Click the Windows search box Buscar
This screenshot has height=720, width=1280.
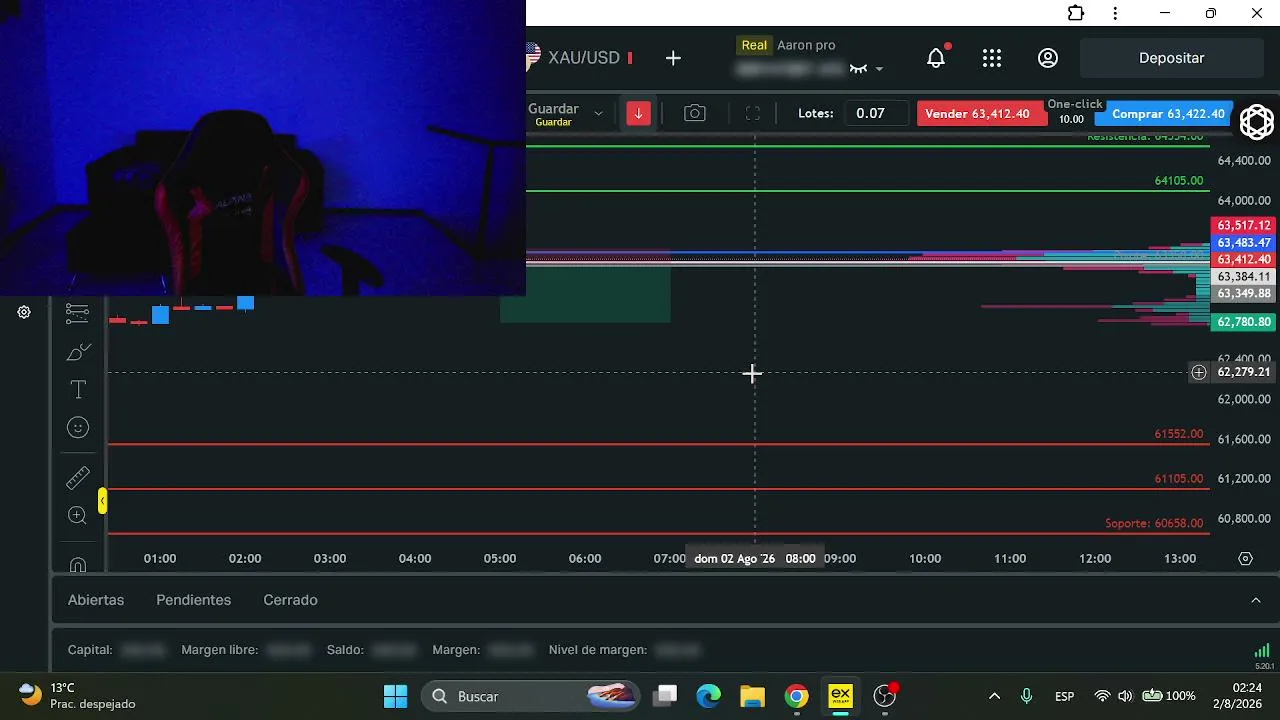coord(531,696)
